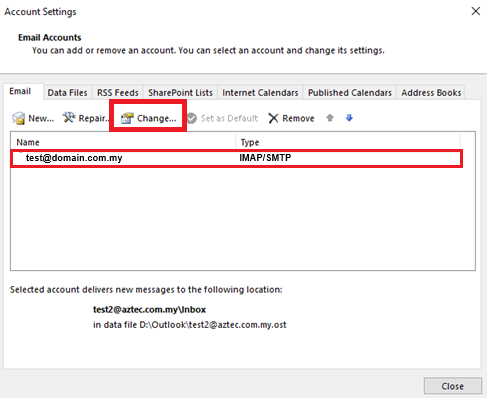487x399 pixels.
Task: Click the Change... label in toolbar
Action: pyautogui.click(x=157, y=118)
